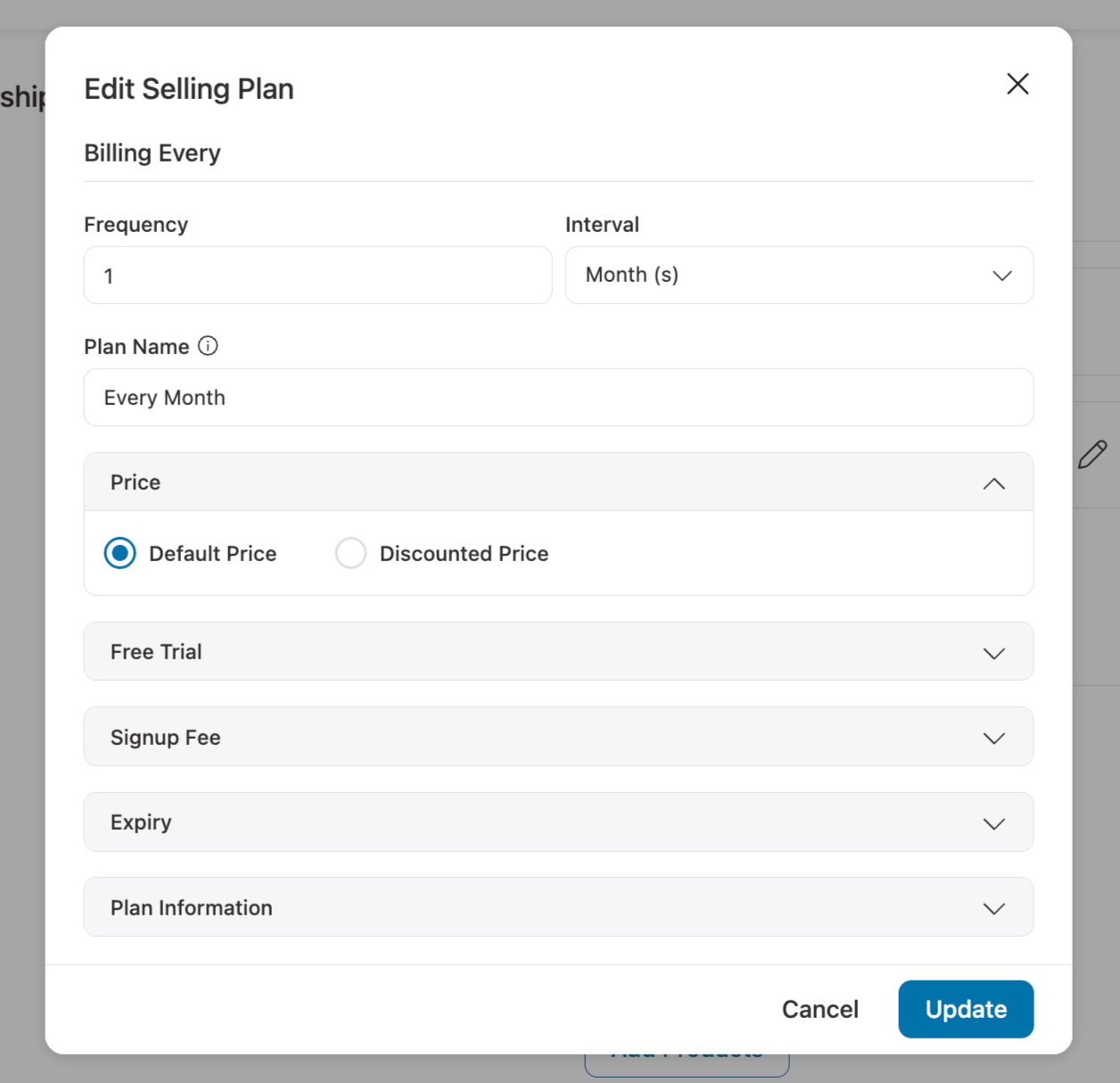1120x1083 pixels.
Task: Deselect the Default Price radio button
Action: [119, 553]
